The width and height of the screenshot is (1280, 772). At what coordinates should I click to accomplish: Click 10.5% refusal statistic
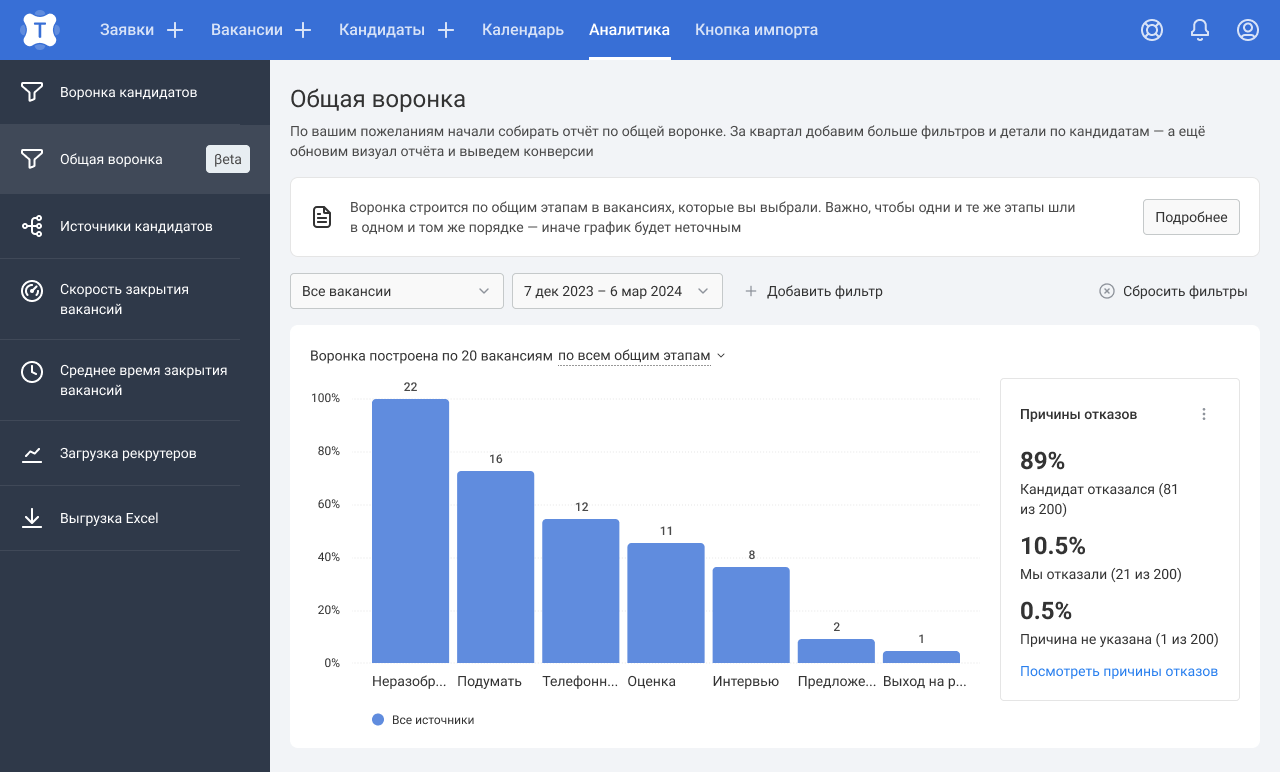coord(1053,546)
